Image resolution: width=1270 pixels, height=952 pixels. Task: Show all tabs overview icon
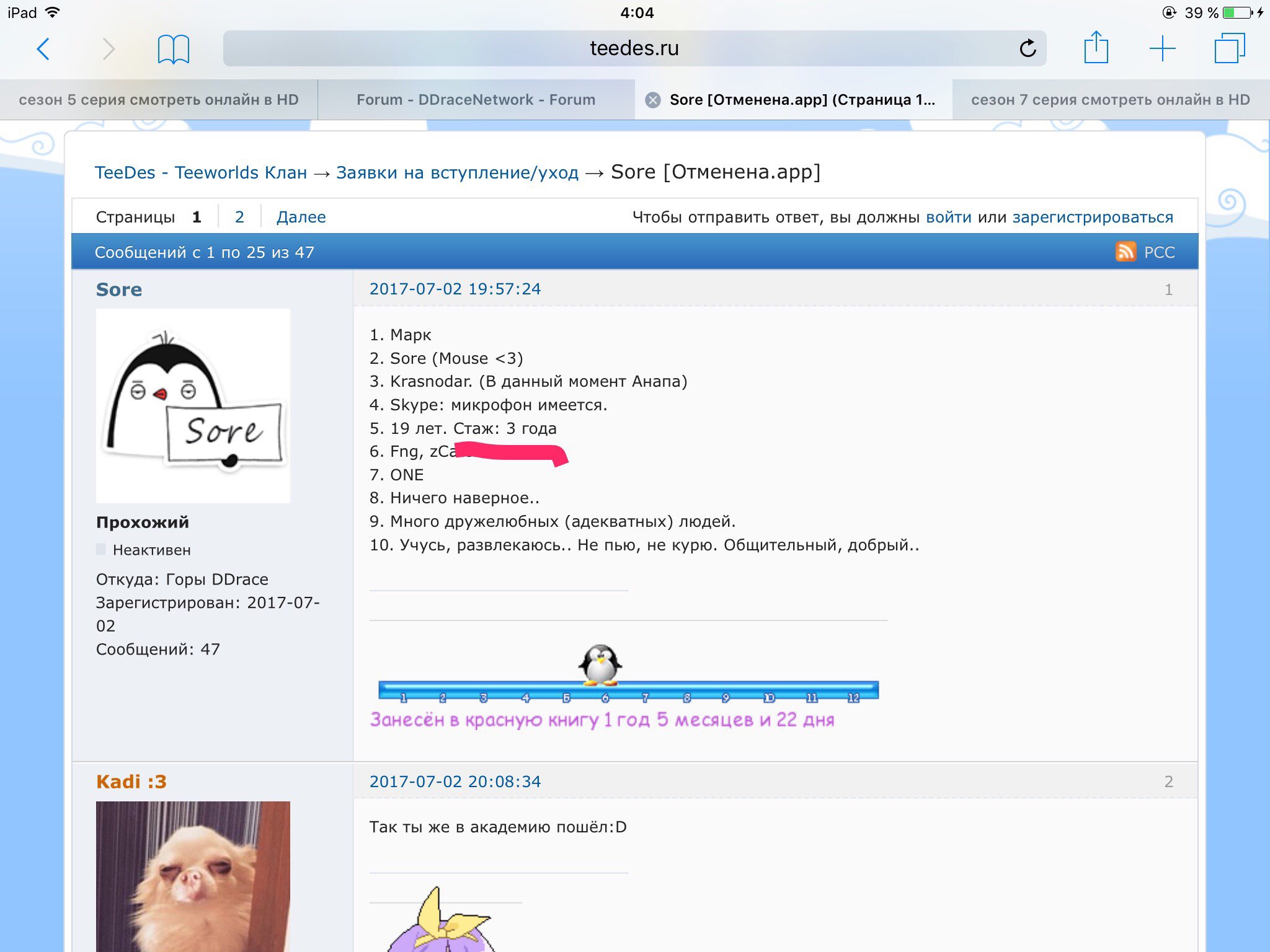tap(1229, 48)
